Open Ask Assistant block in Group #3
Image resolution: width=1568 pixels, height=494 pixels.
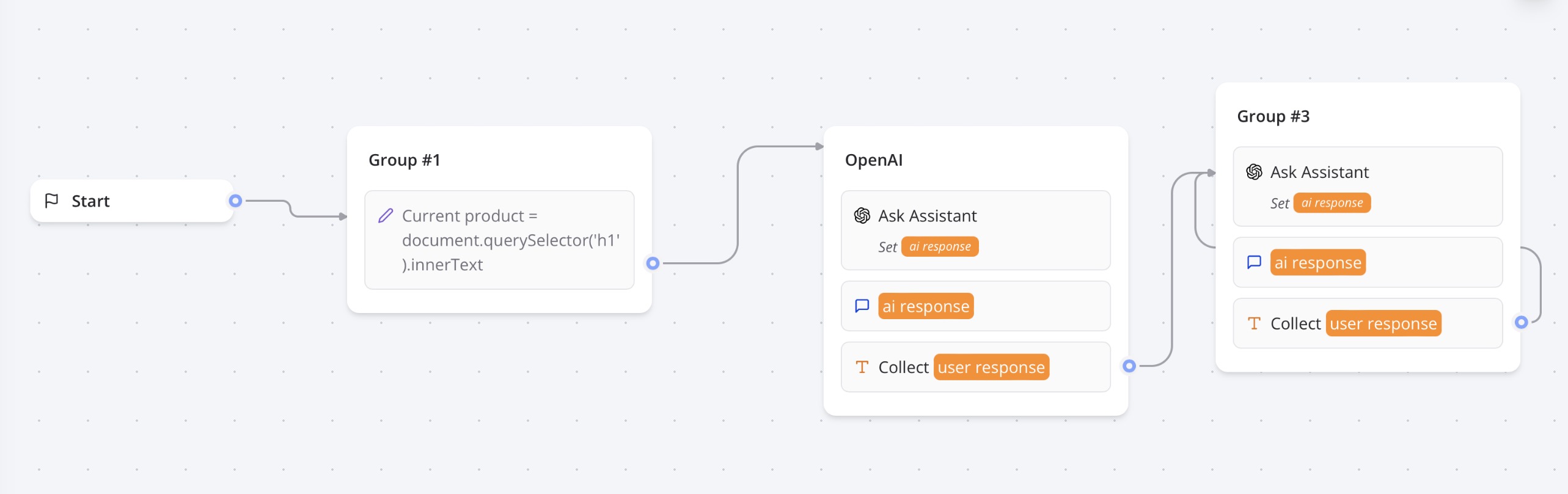(x=1368, y=186)
